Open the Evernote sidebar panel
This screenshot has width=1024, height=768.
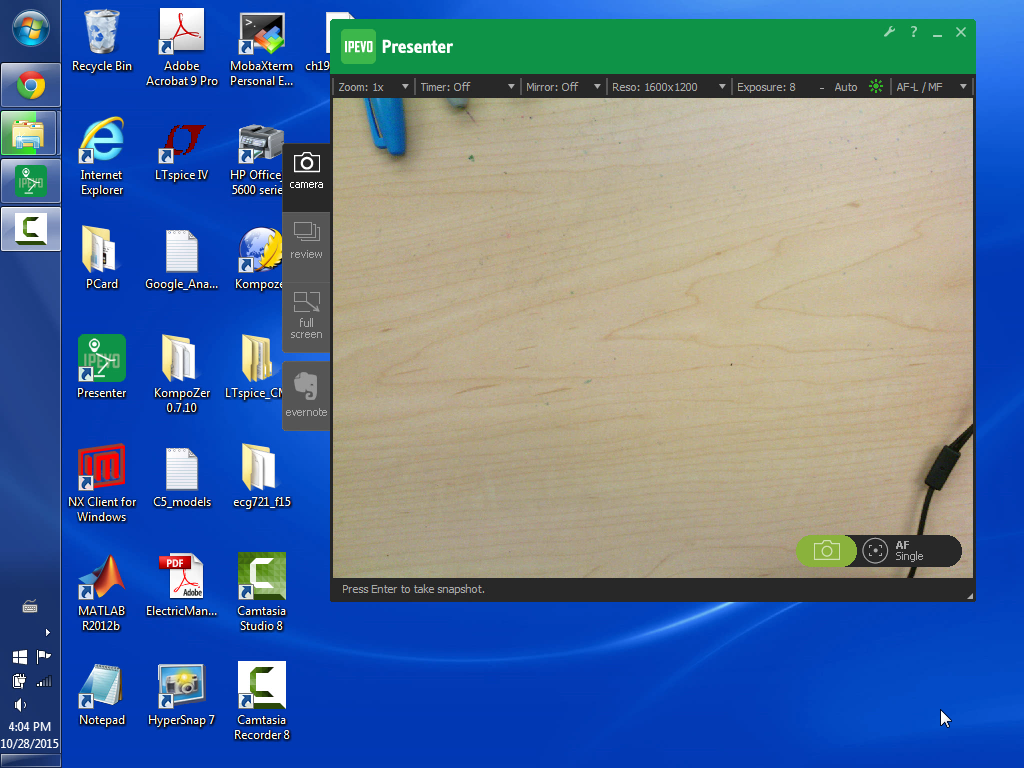coord(306,396)
